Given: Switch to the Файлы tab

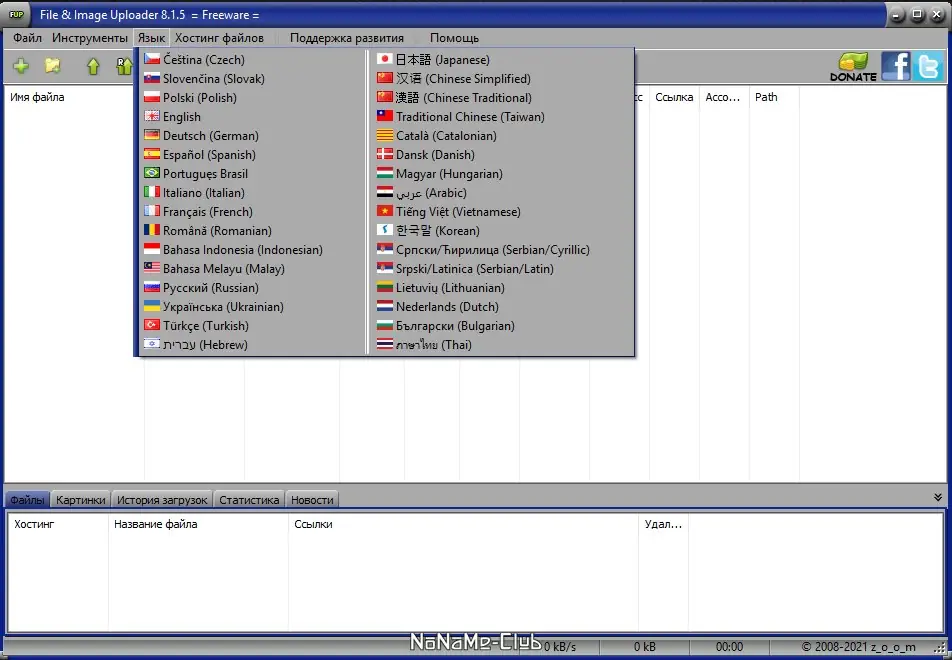Looking at the screenshot, I should coord(27,500).
